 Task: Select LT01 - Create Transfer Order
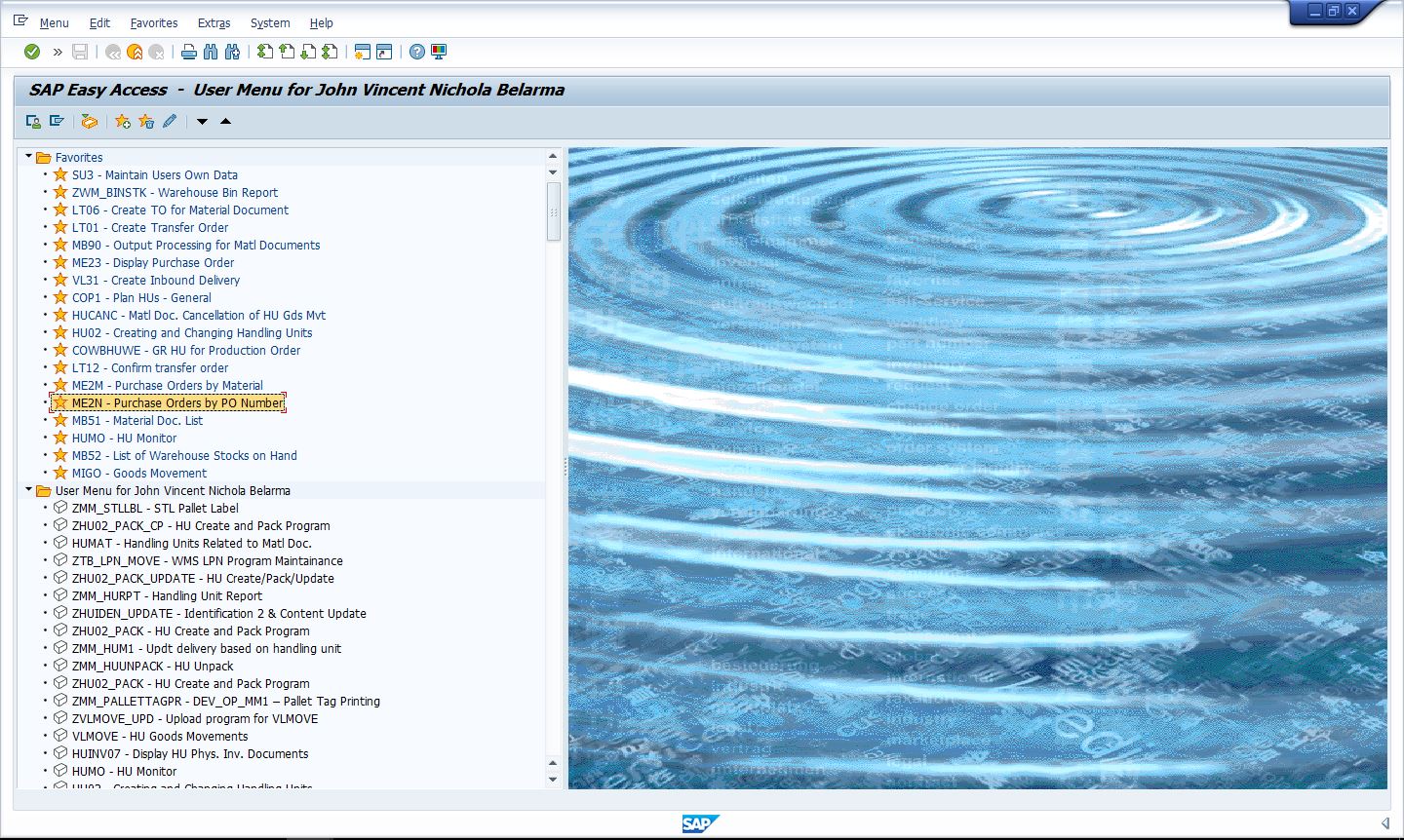click(x=150, y=228)
